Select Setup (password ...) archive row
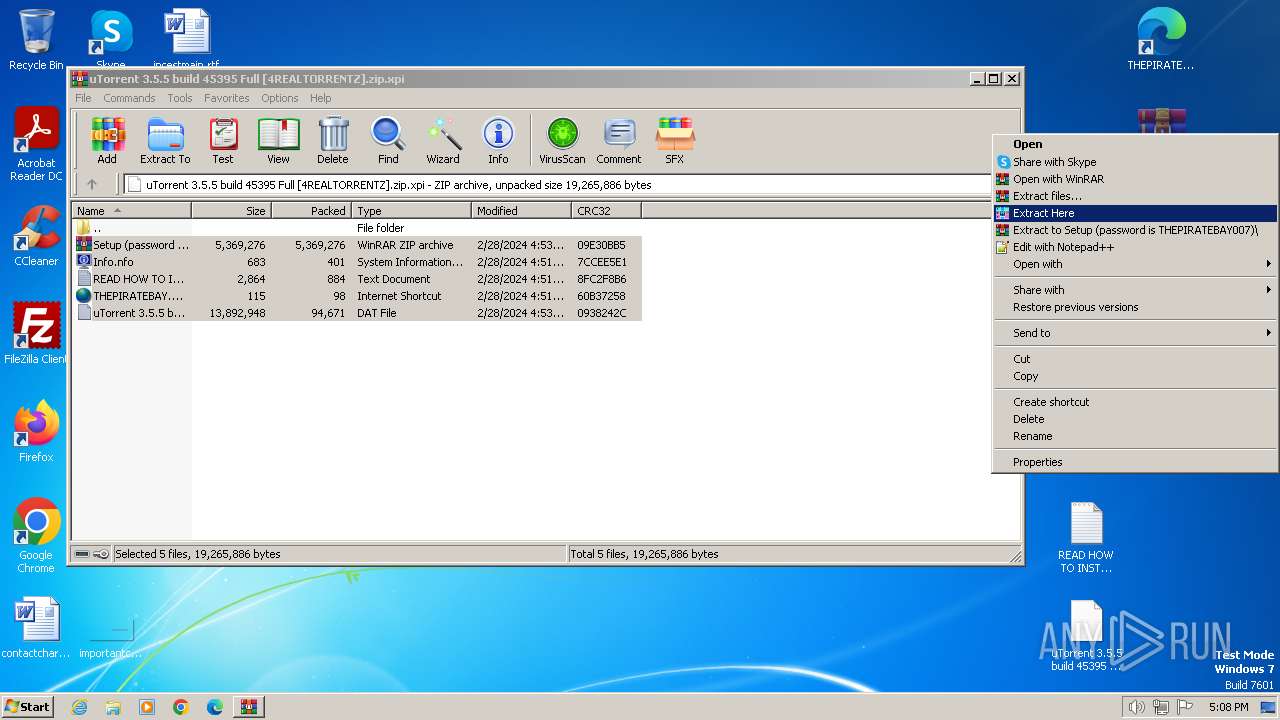 pos(357,245)
